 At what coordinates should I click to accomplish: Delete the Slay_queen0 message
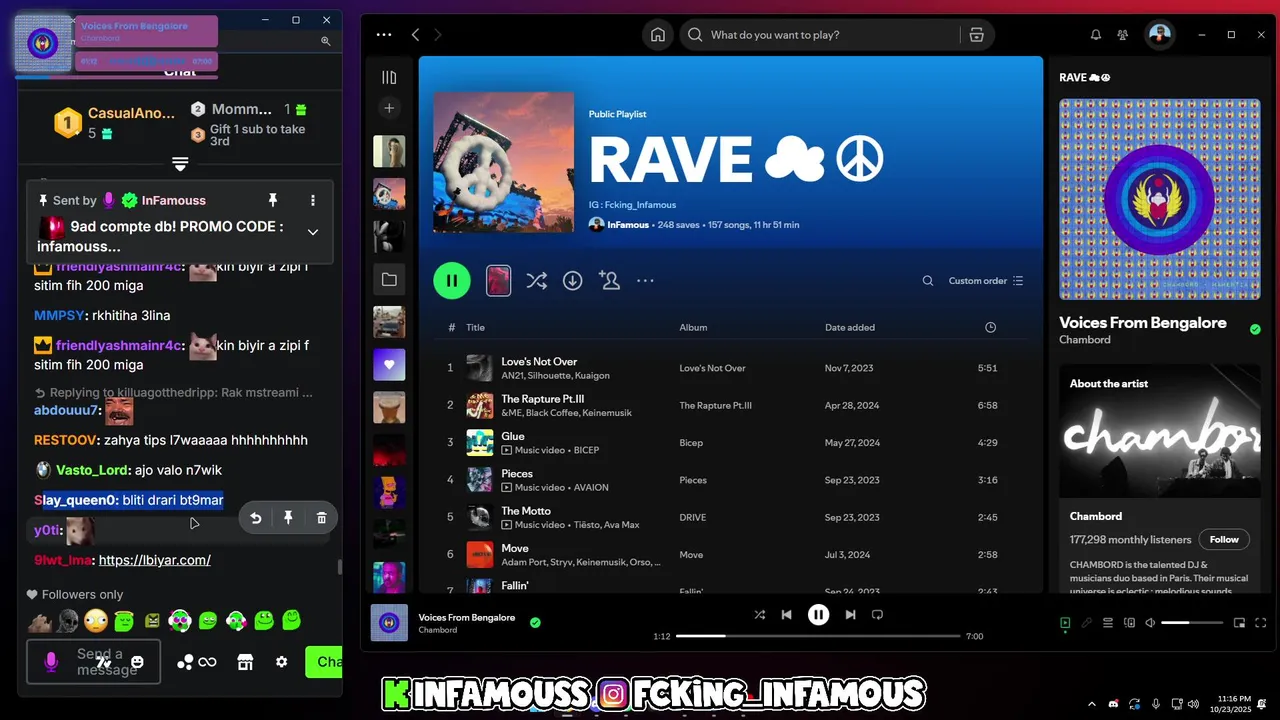tap(321, 518)
